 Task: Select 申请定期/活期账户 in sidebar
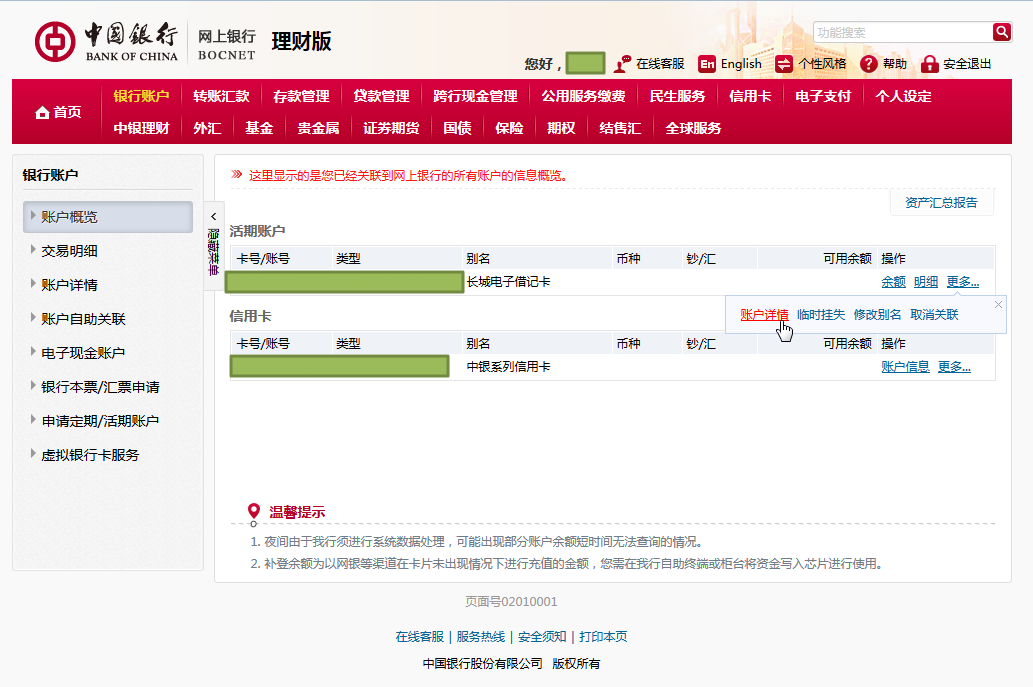pos(100,421)
